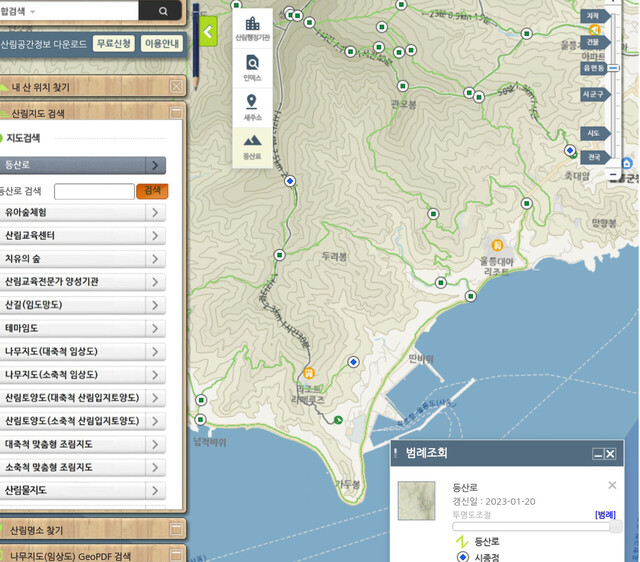
Task: Jump to 전국 zoom level
Action: pos(595,157)
